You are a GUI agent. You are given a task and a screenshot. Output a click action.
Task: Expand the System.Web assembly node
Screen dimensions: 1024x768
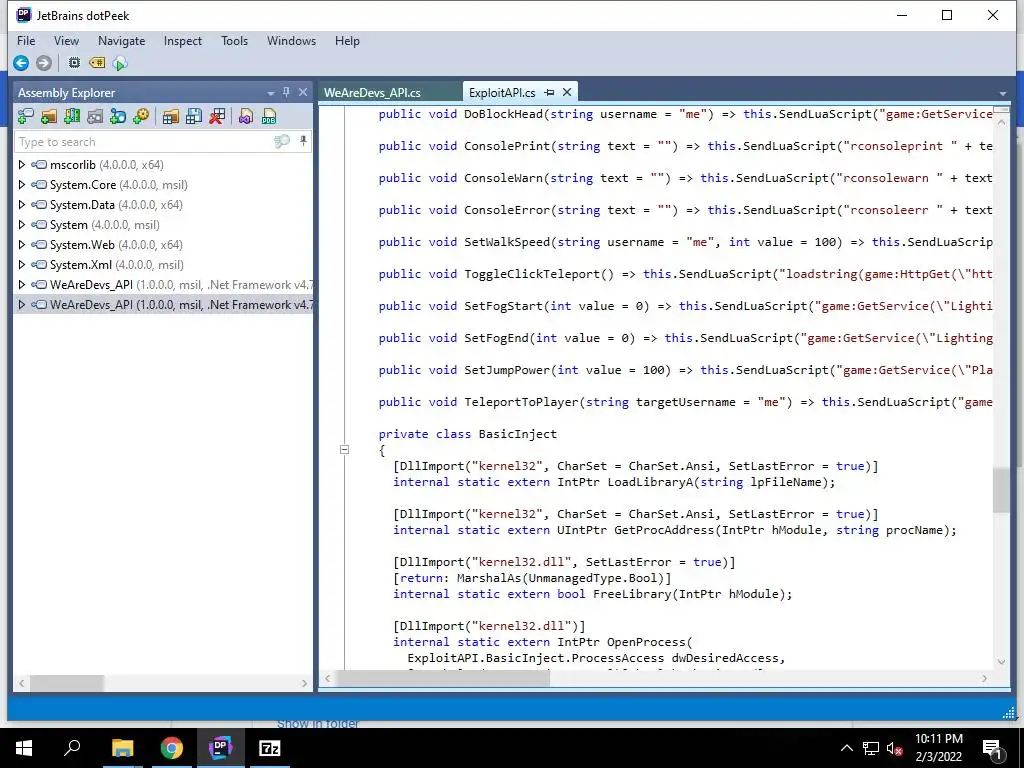[22, 244]
